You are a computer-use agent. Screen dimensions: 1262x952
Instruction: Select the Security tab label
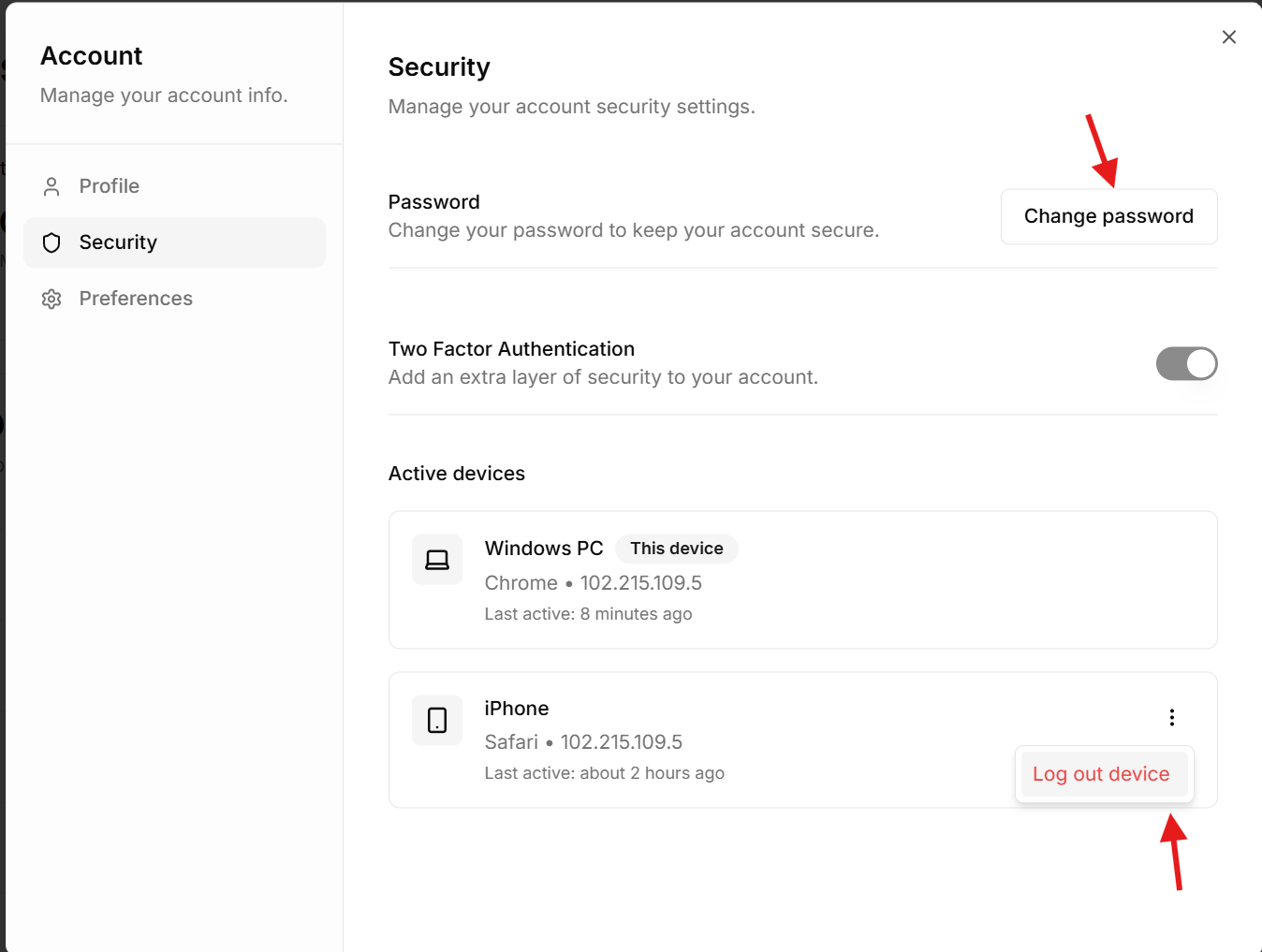(118, 242)
